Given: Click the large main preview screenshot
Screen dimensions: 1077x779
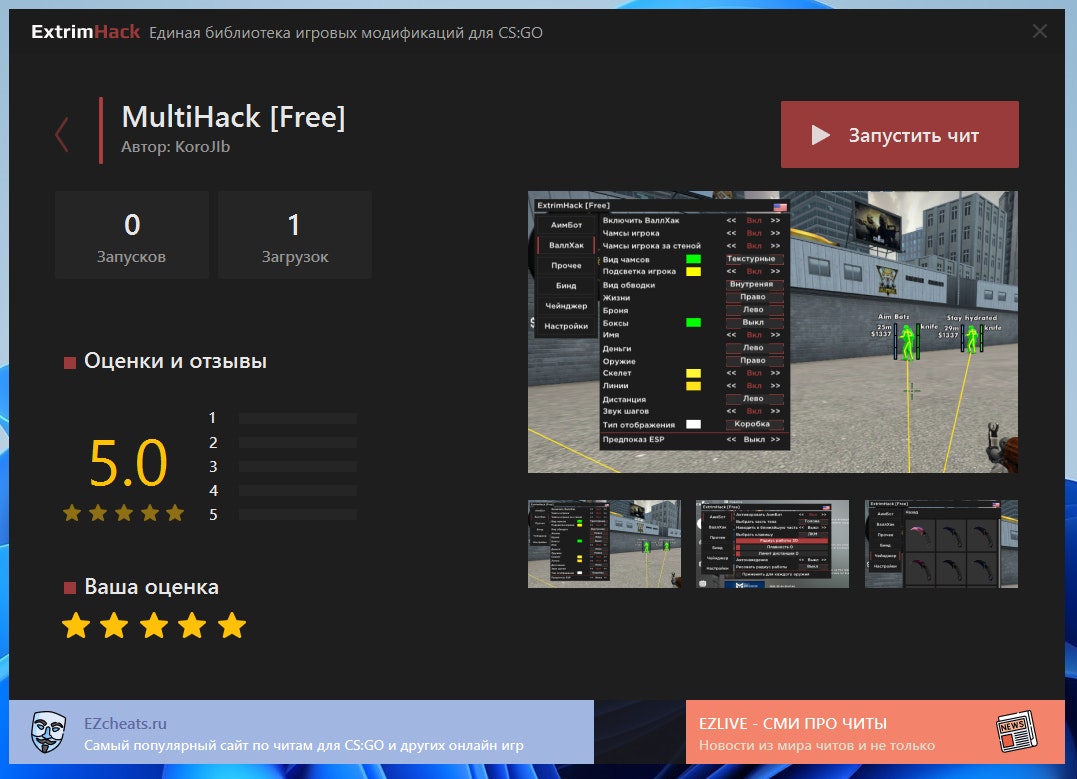Looking at the screenshot, I should pos(772,331).
